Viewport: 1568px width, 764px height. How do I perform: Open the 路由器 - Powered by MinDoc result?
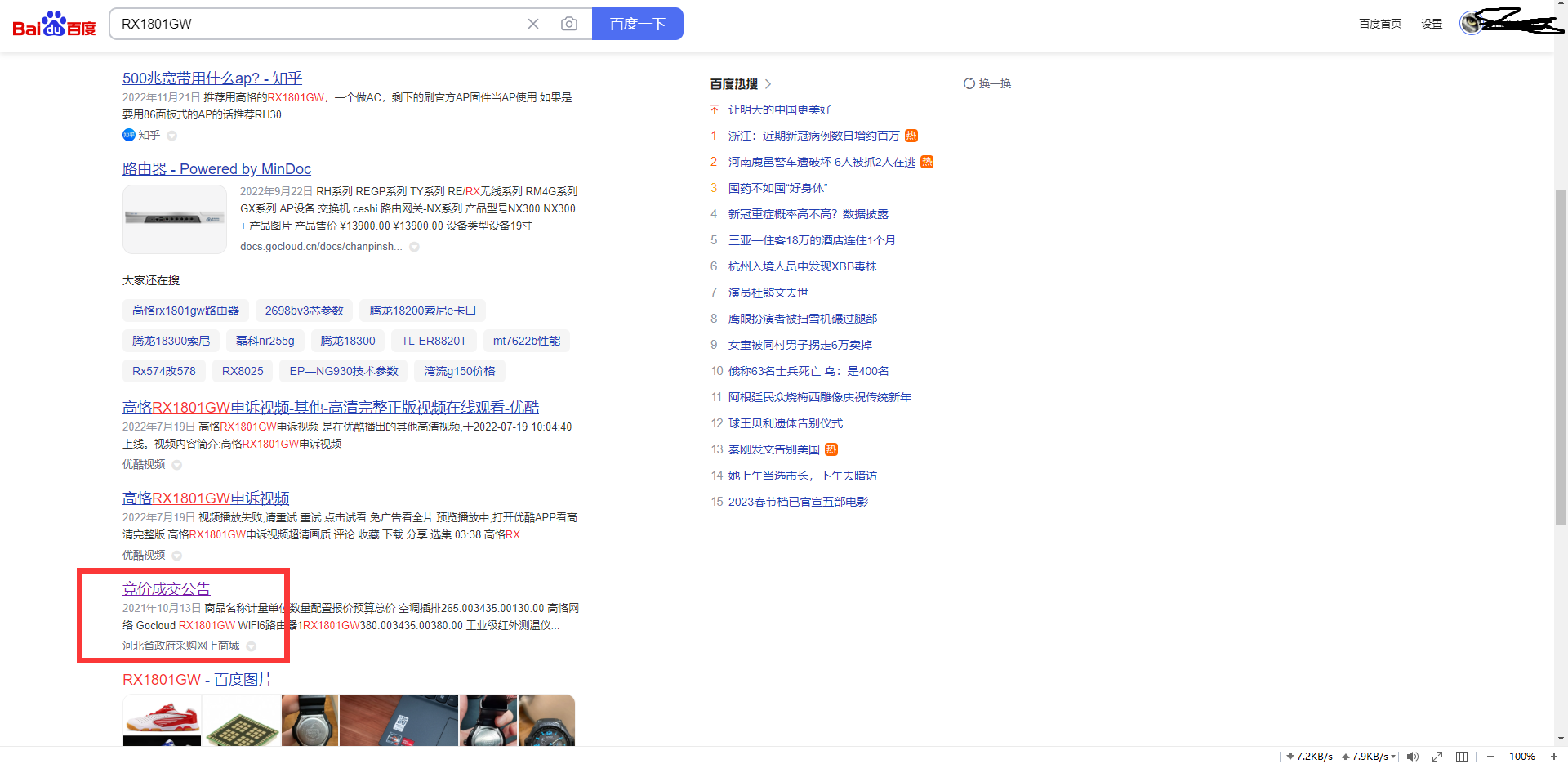[216, 169]
